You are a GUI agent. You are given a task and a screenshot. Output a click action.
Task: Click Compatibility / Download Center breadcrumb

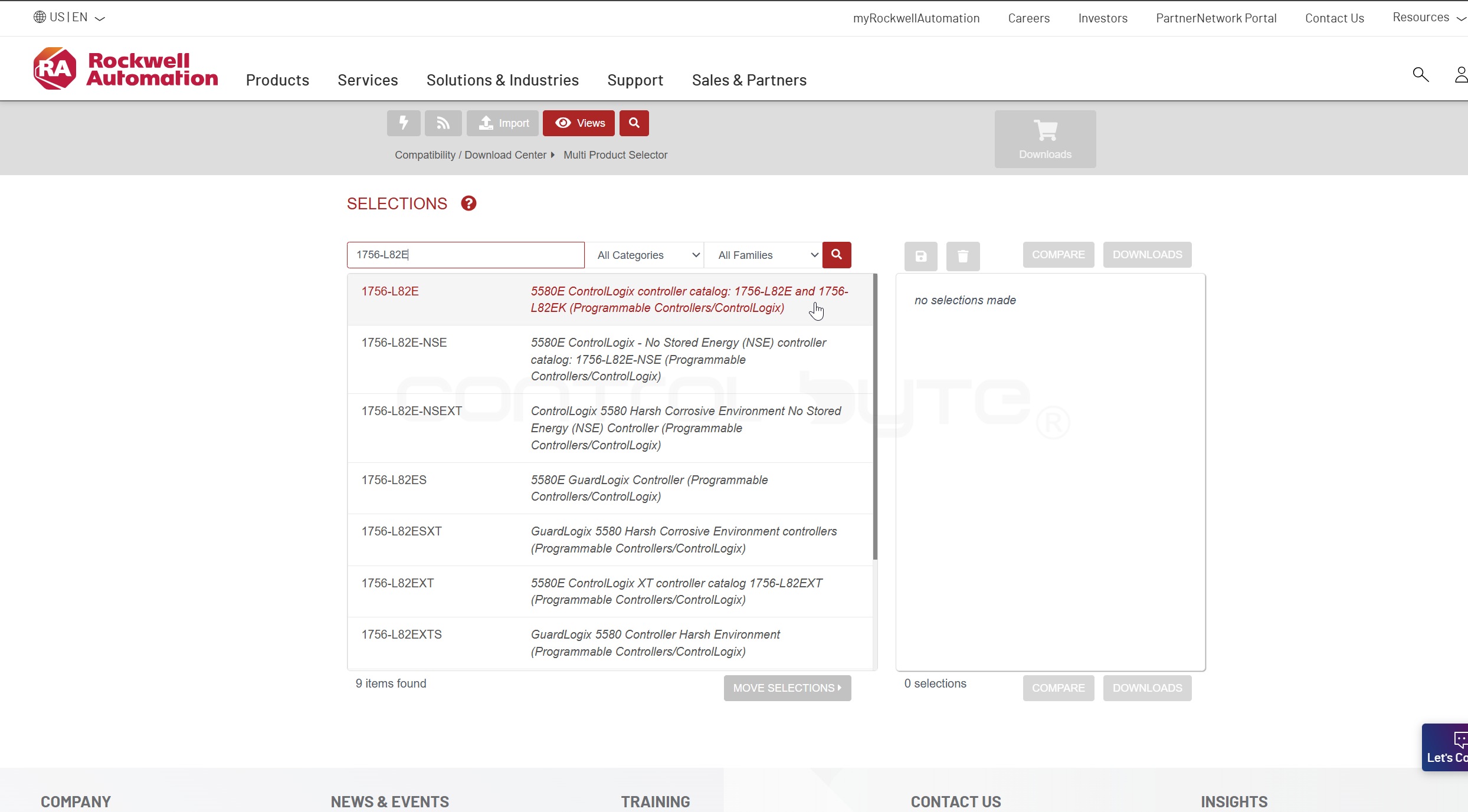pos(470,155)
